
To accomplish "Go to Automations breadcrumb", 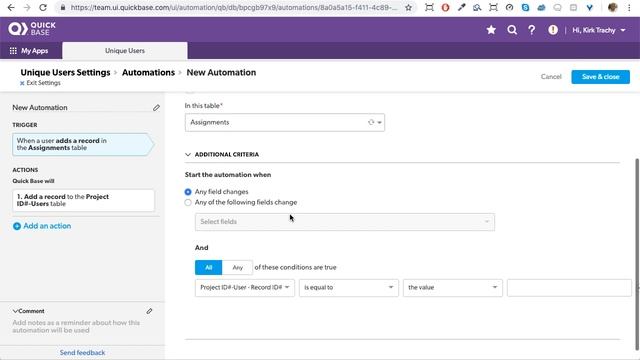I will (148, 72).
